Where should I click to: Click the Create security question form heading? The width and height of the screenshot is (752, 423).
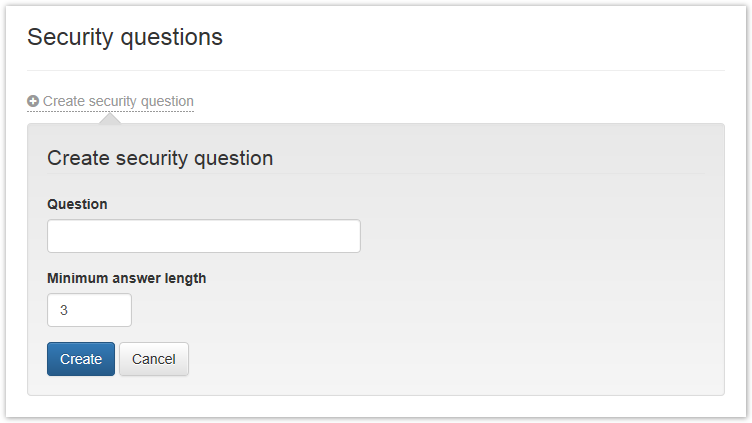click(160, 158)
